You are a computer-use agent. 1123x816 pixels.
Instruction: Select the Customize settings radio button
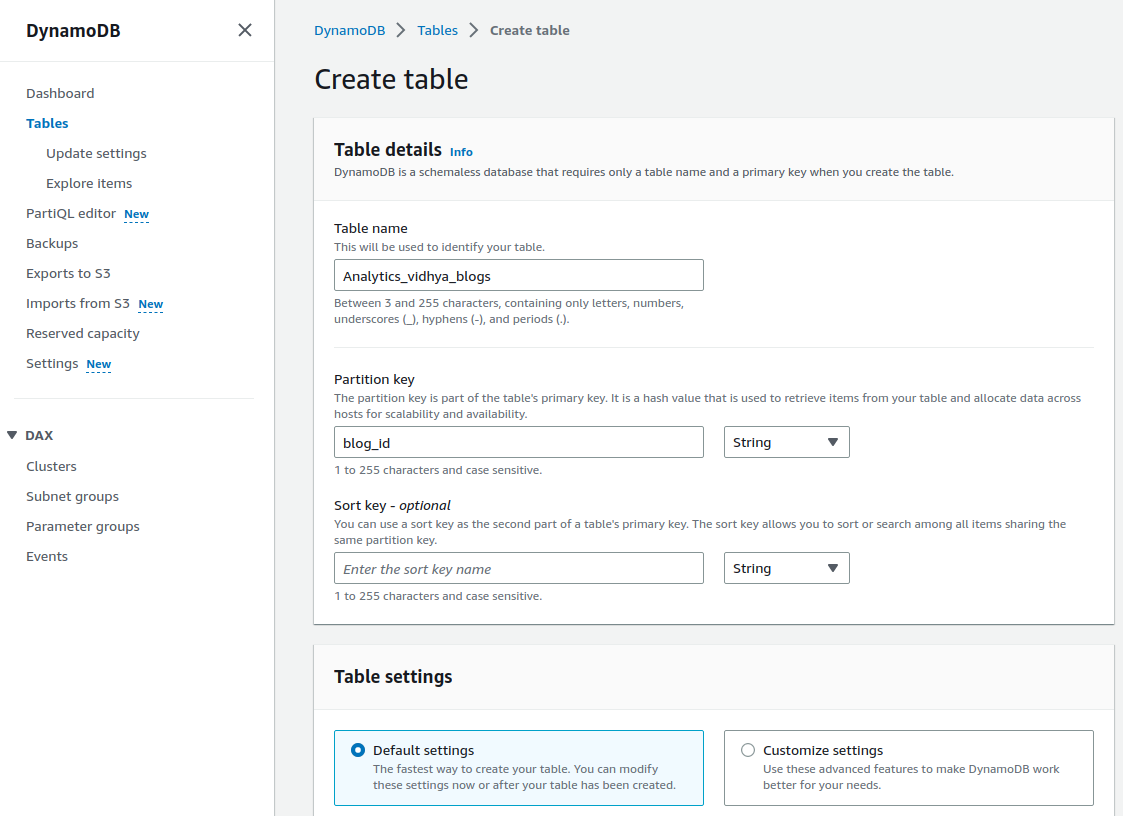748,750
